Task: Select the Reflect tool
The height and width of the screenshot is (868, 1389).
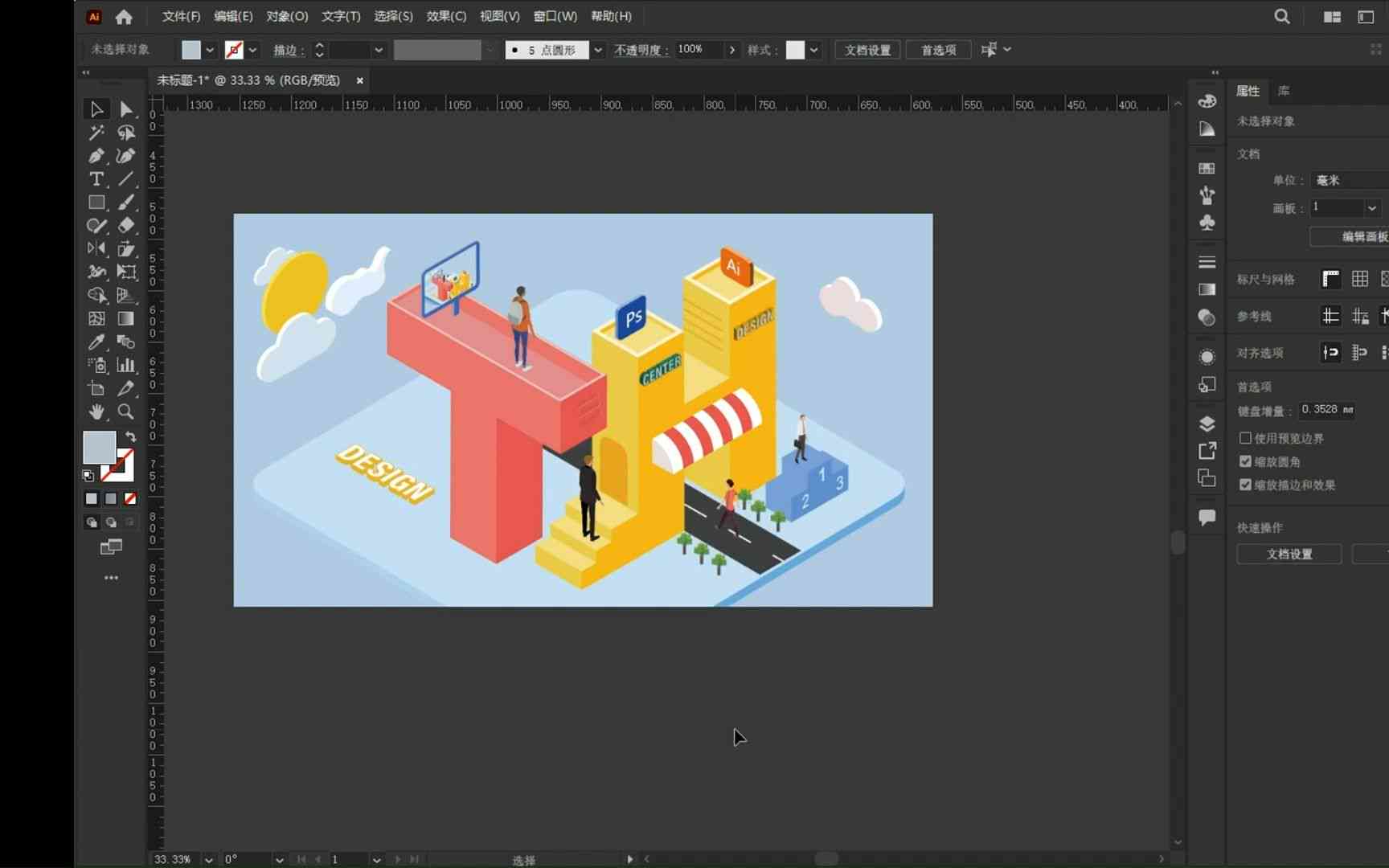Action: pos(96,249)
